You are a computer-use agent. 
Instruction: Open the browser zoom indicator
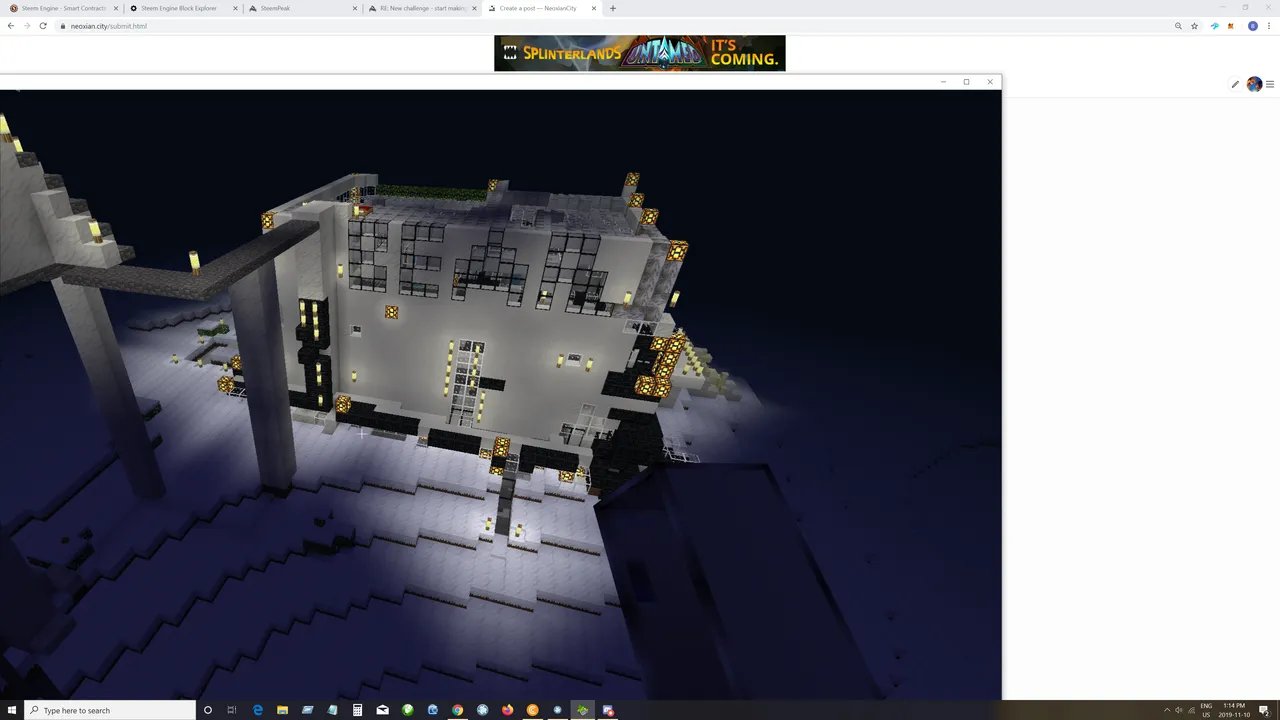click(1179, 26)
